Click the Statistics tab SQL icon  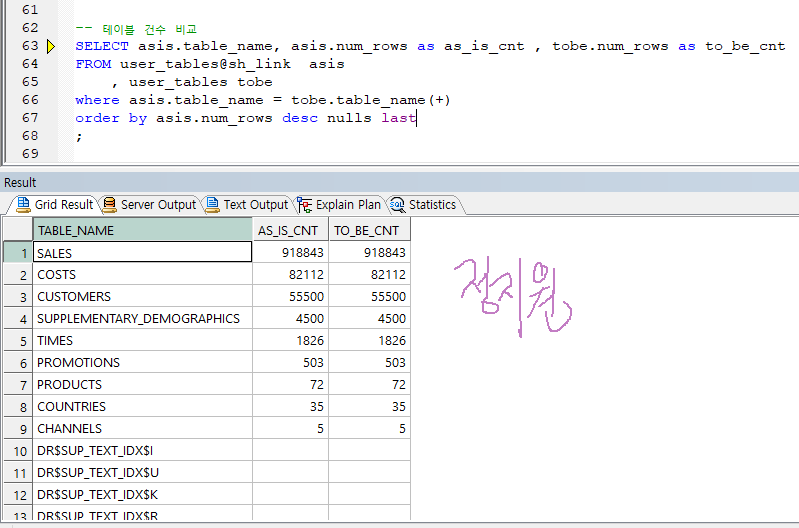coord(397,205)
